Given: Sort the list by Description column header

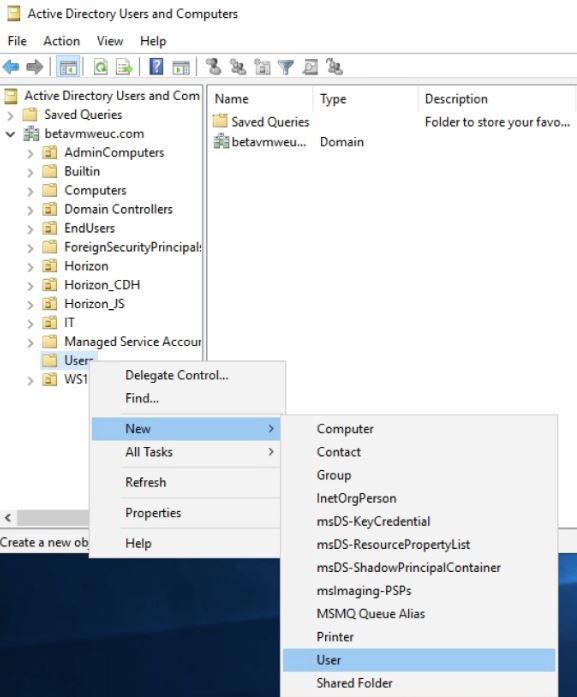Looking at the screenshot, I should [497, 99].
